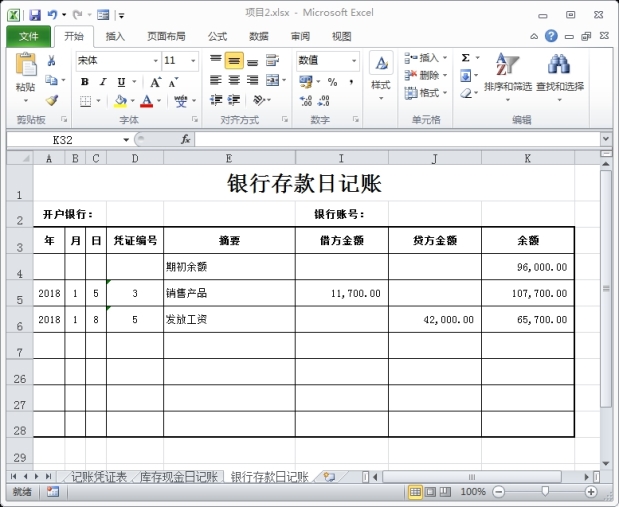
Task: Apply percent style to cells
Action: coord(332,82)
